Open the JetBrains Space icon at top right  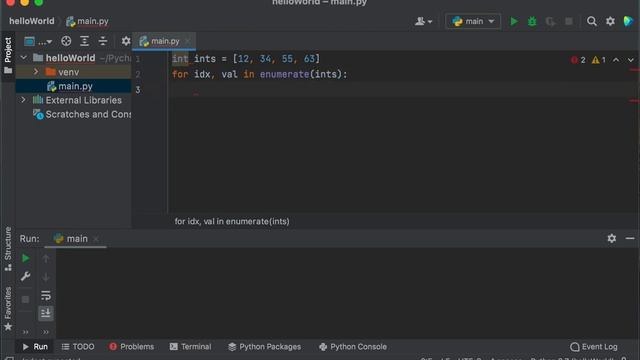tap(628, 21)
